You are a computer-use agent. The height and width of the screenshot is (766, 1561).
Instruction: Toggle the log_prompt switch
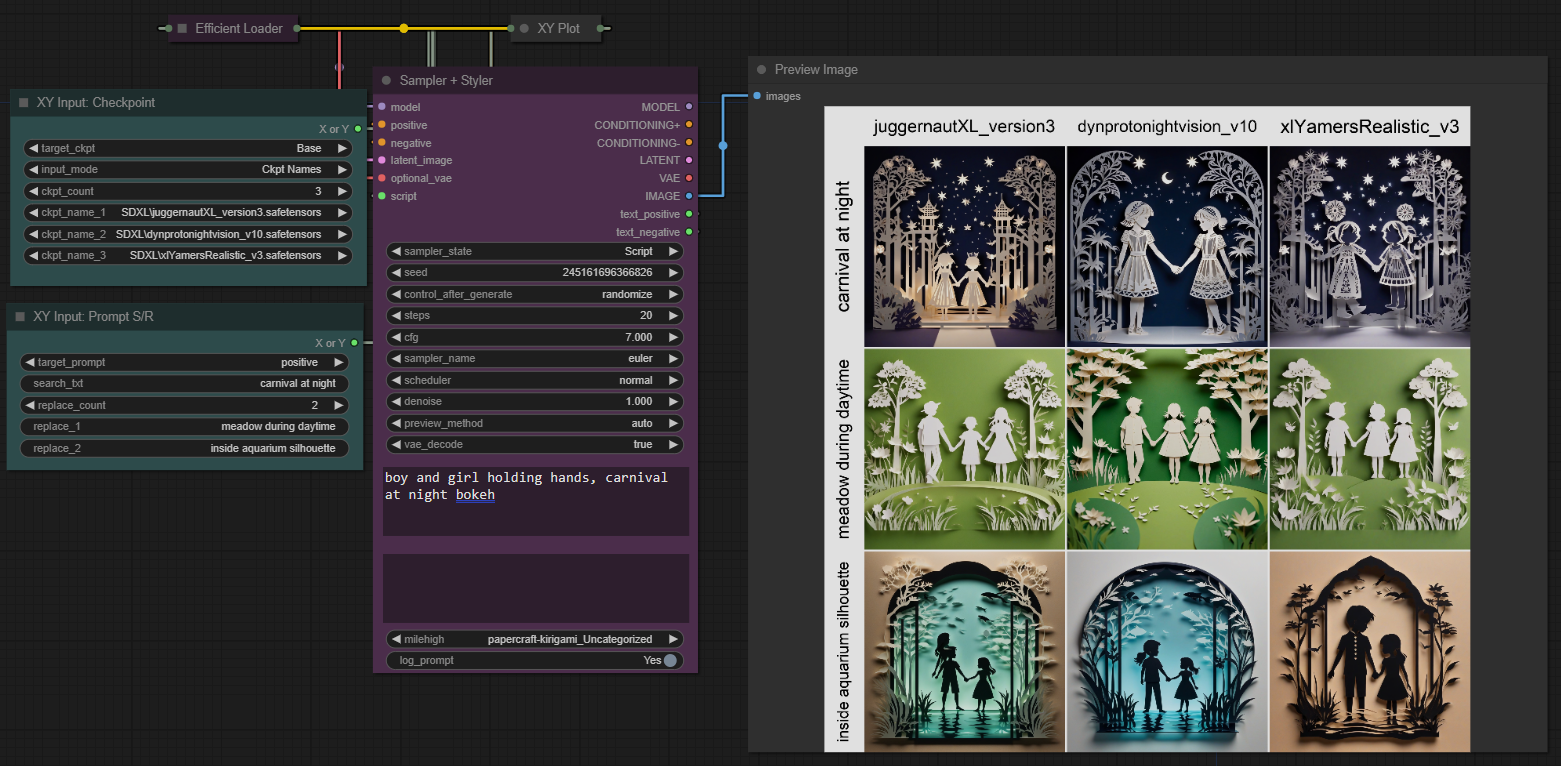[669, 660]
